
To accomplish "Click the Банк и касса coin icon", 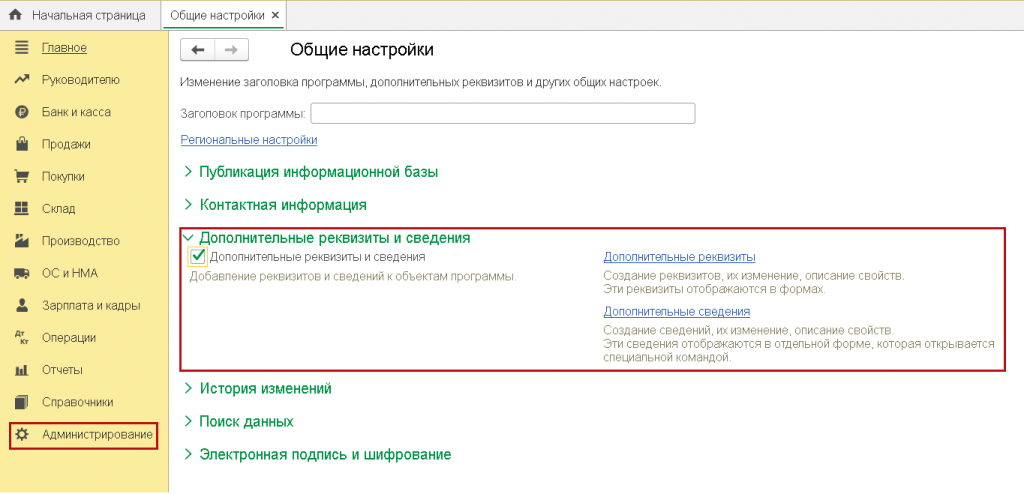I will (21, 112).
